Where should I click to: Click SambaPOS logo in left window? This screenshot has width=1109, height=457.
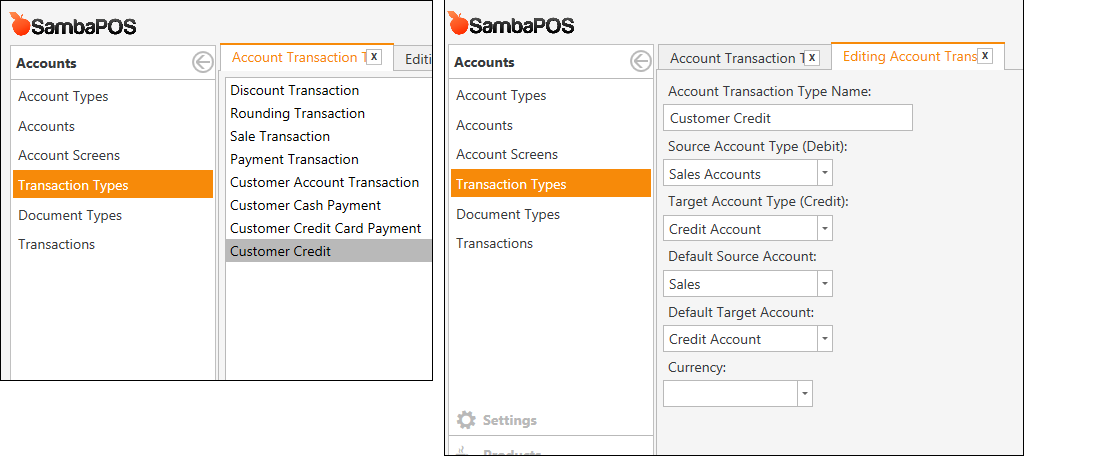point(73,26)
